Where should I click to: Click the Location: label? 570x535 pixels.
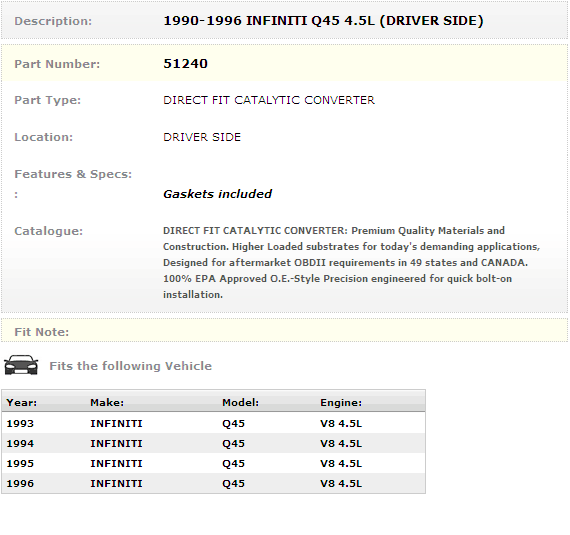44,137
